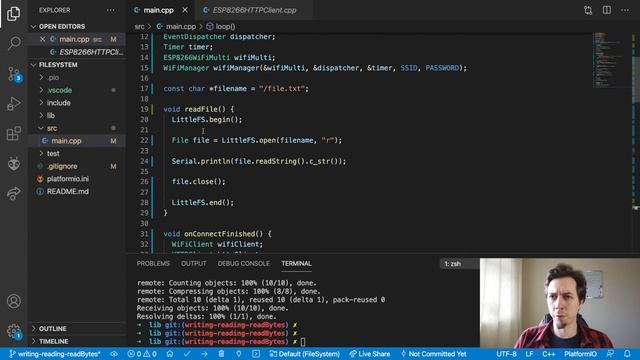
Task: Close main.cpp in Open Editors list
Action: 42,39
